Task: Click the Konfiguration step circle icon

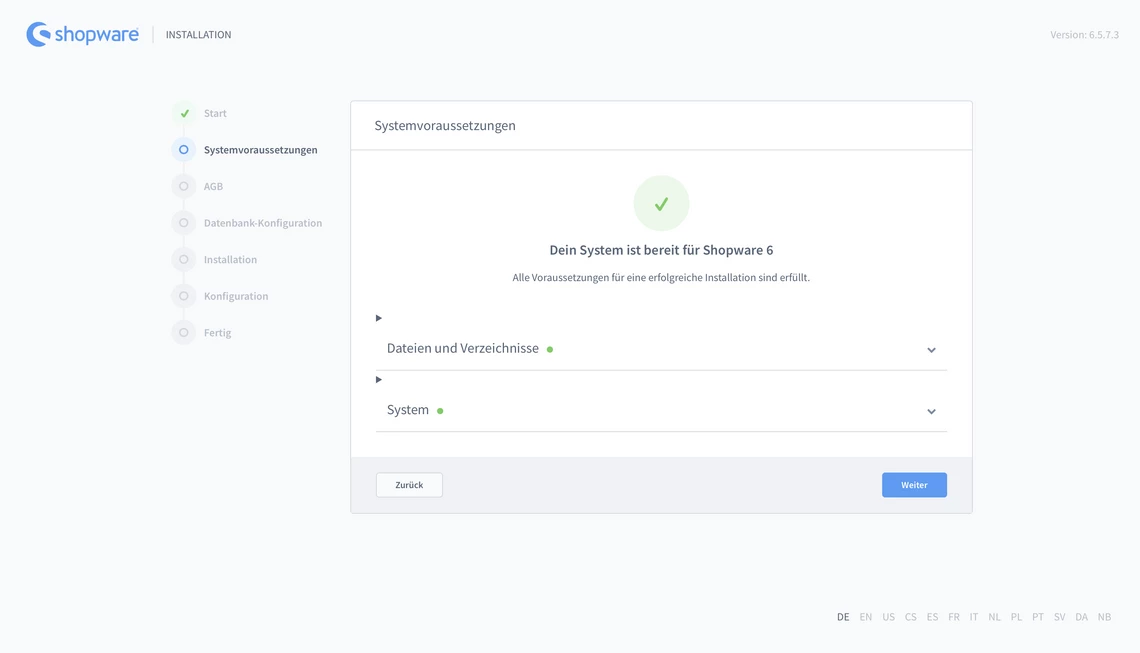Action: 184,296
